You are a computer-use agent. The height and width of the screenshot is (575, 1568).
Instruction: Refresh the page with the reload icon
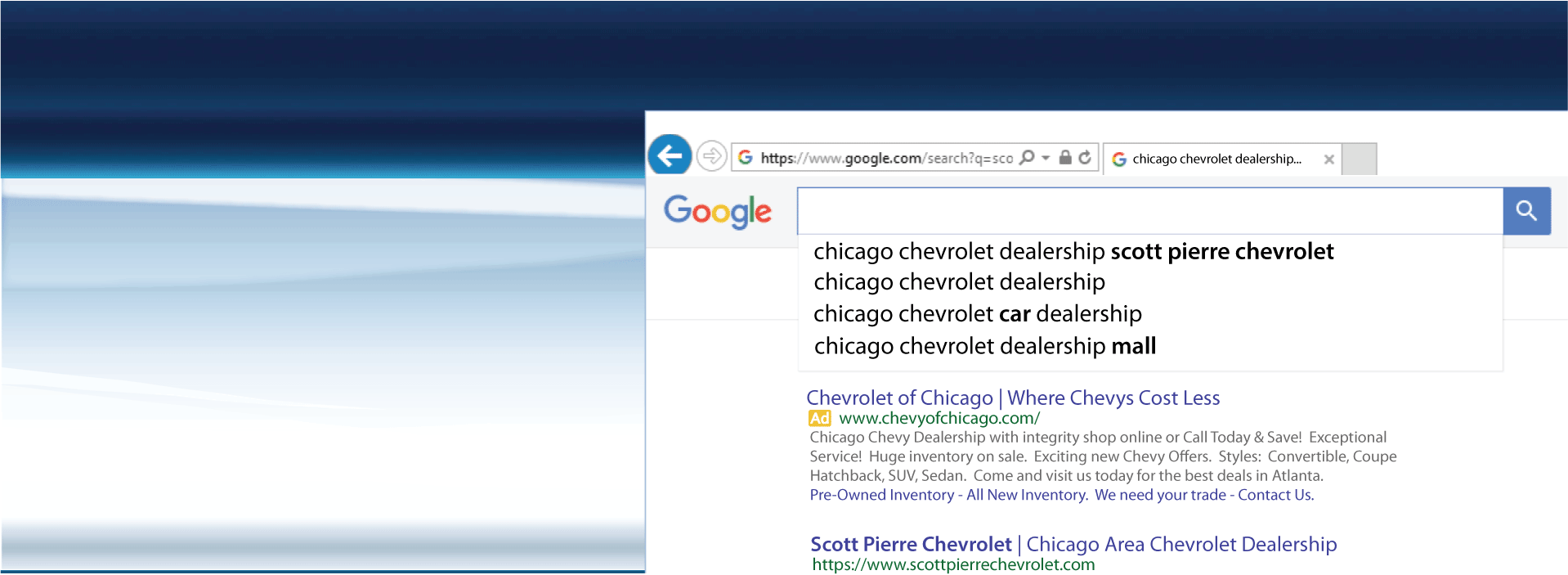pos(1085,157)
